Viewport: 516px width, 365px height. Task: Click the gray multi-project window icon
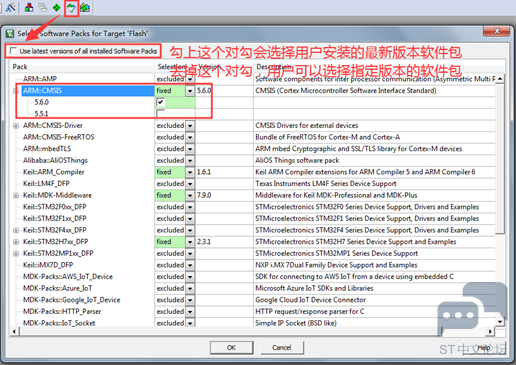coord(43,7)
